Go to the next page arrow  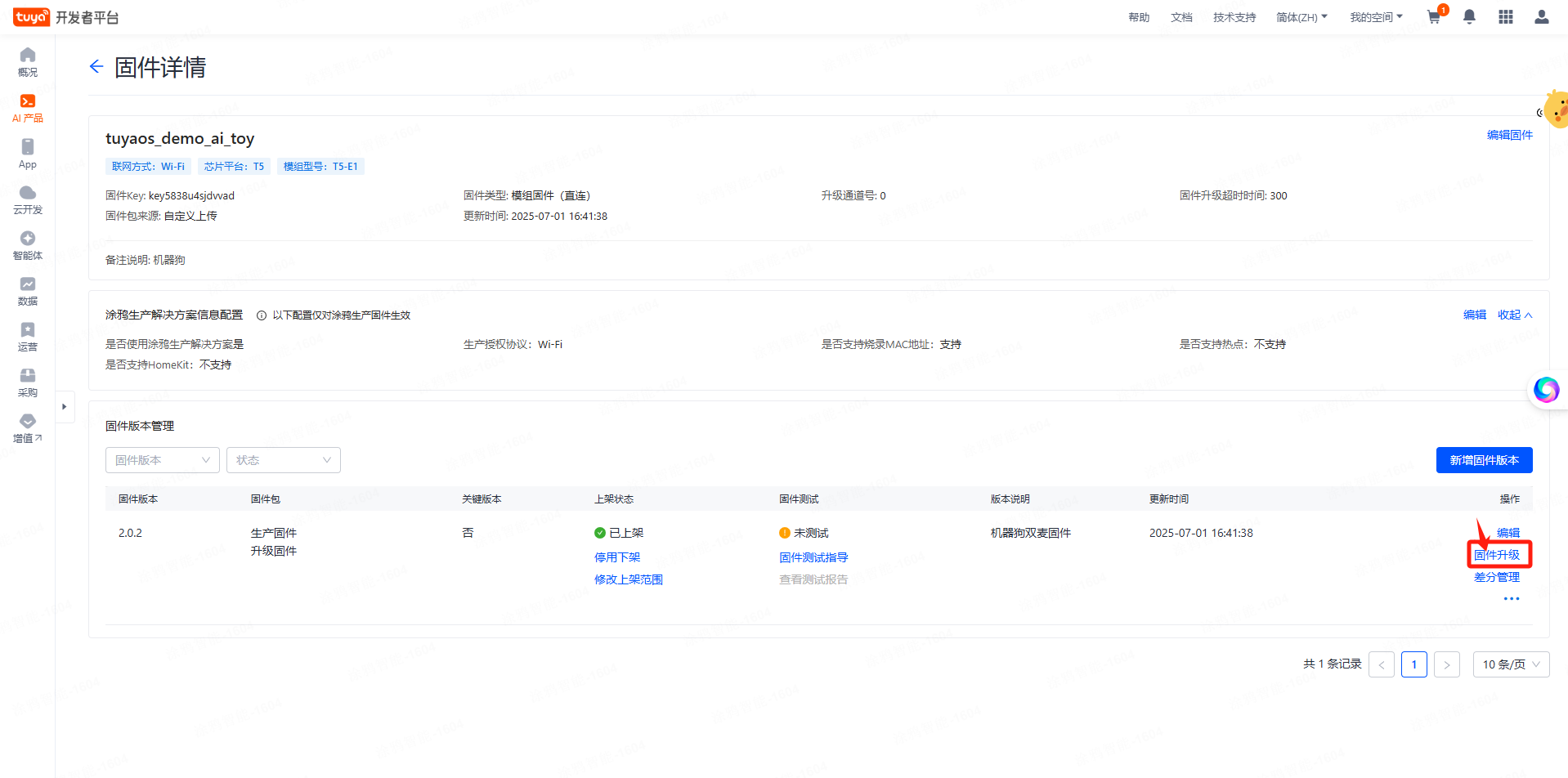pyautogui.click(x=1447, y=664)
